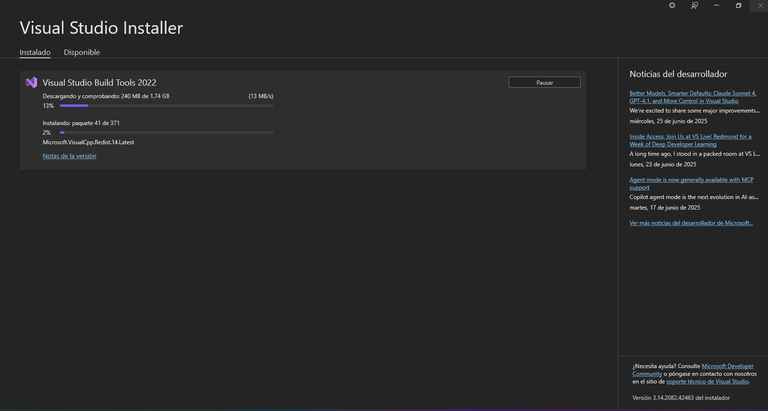The width and height of the screenshot is (768, 411).
Task: Open Ver más noticias del desarrollador link
Action: tap(691, 223)
